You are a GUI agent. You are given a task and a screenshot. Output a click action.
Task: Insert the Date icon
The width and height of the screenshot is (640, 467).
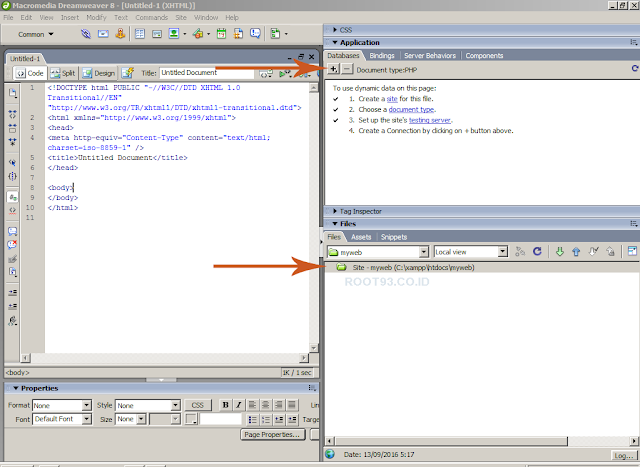click(221, 34)
